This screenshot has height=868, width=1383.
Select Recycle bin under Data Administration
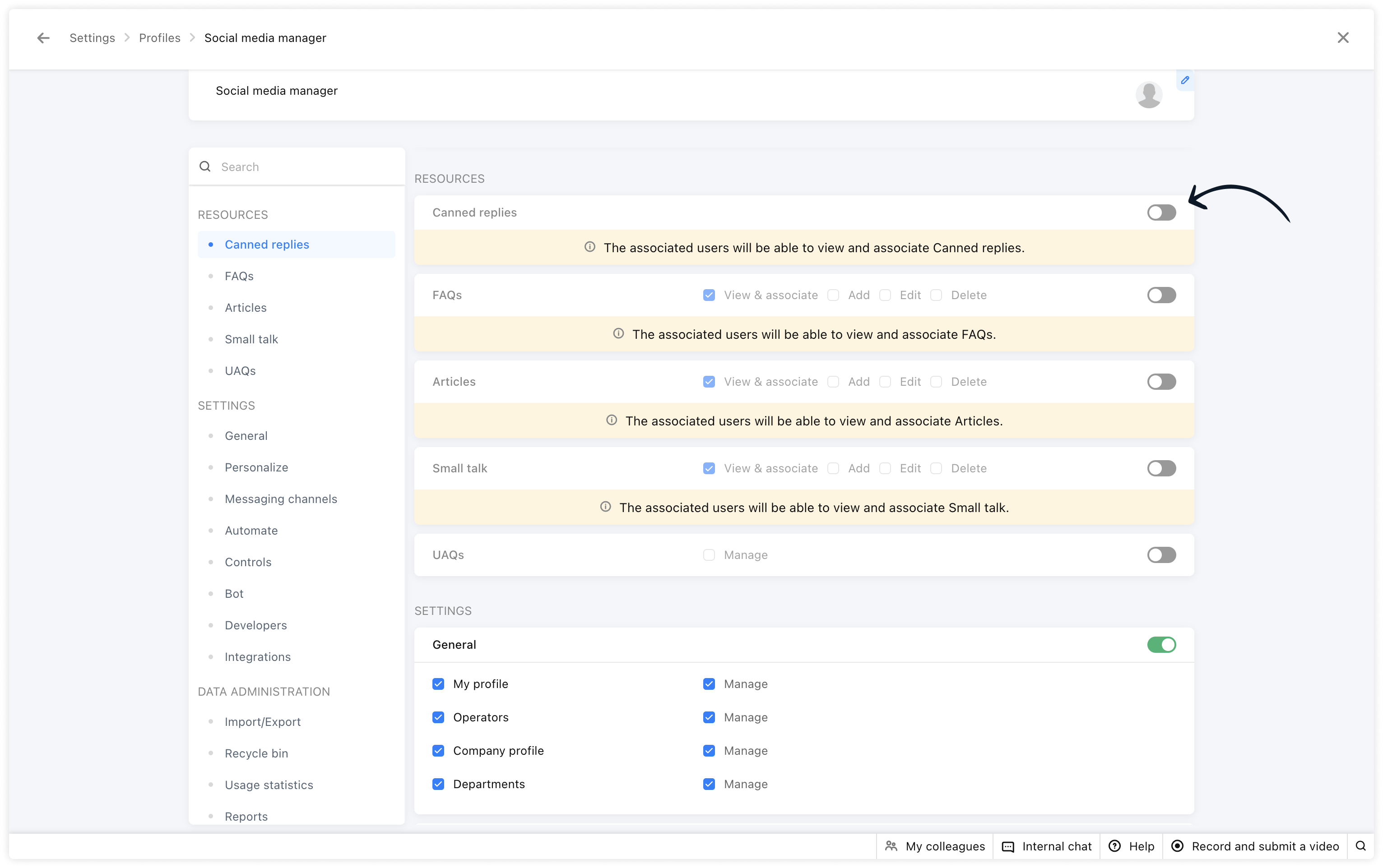[256, 753]
